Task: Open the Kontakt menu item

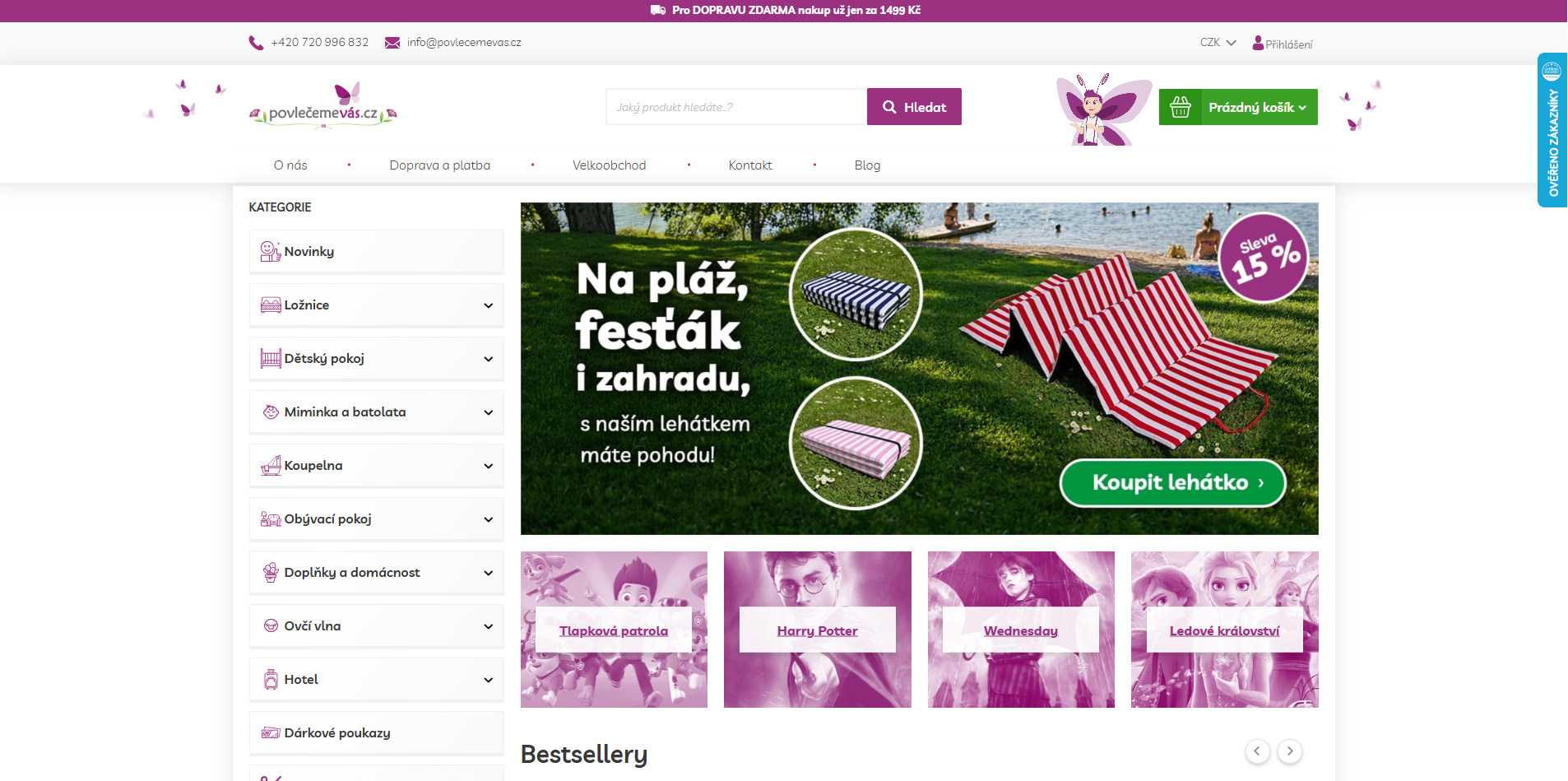Action: [750, 165]
